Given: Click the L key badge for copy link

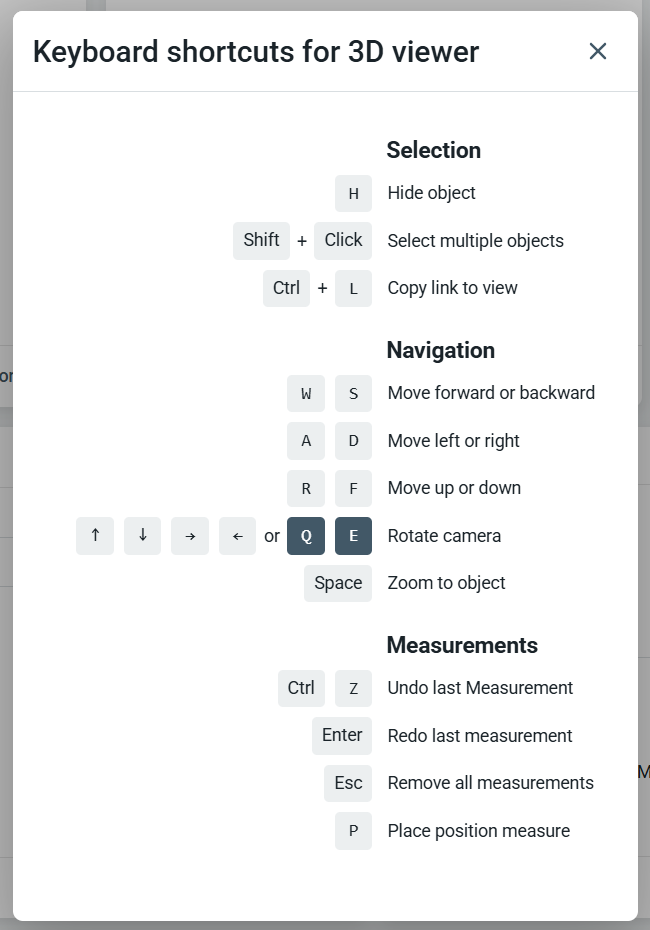Looking at the screenshot, I should 353,288.
